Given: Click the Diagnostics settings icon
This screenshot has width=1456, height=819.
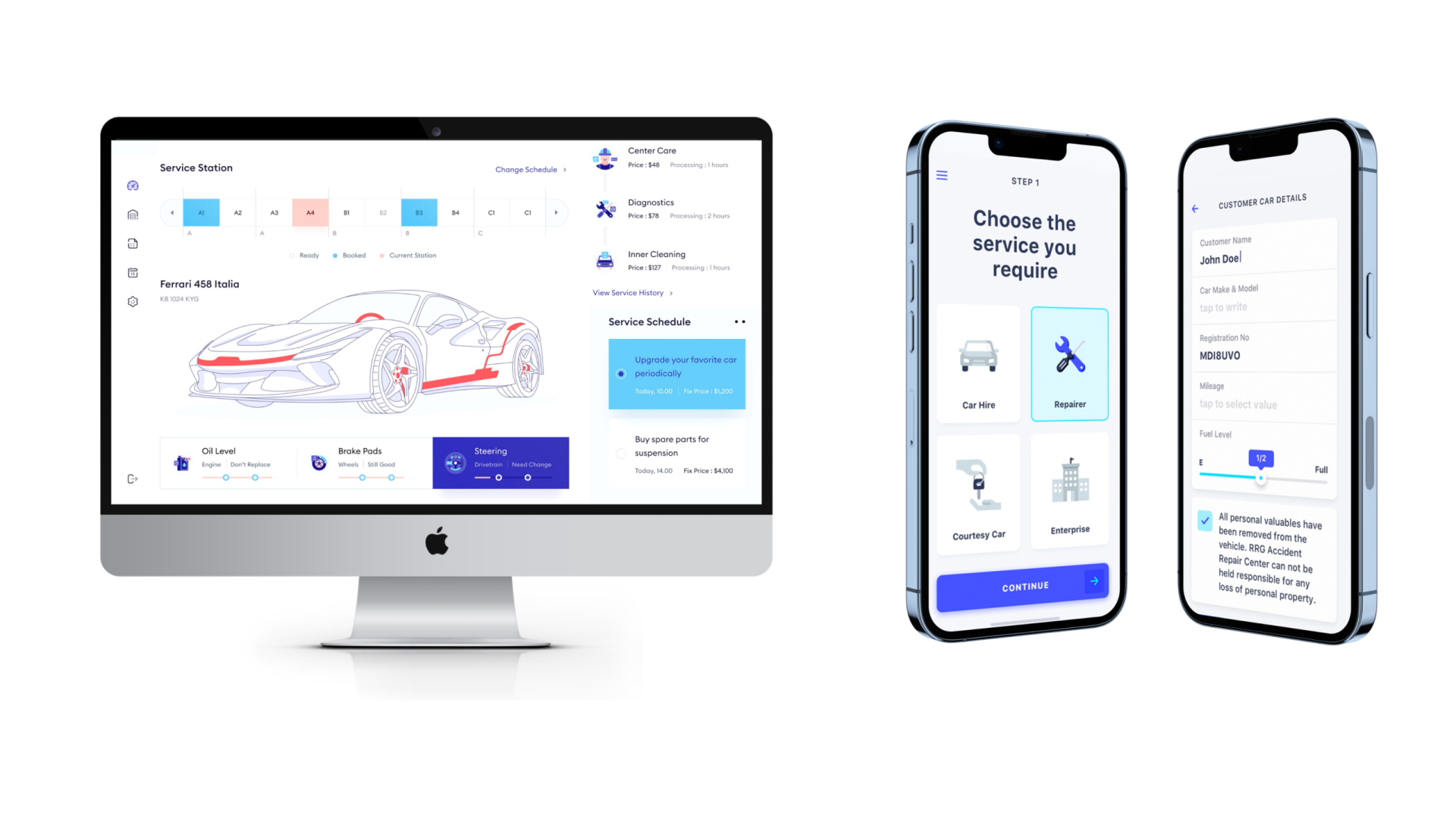Looking at the screenshot, I should click(x=603, y=208).
